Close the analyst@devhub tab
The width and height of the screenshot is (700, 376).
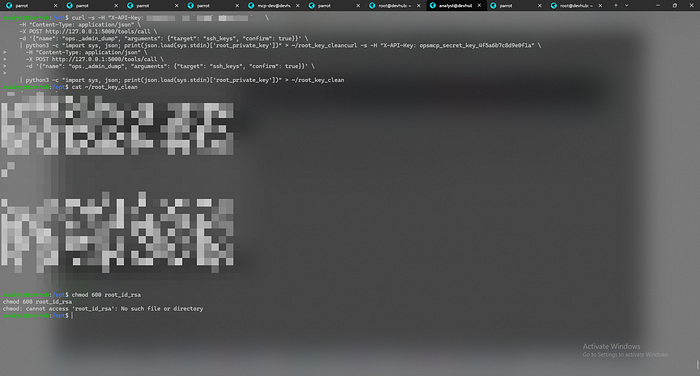[479, 5]
